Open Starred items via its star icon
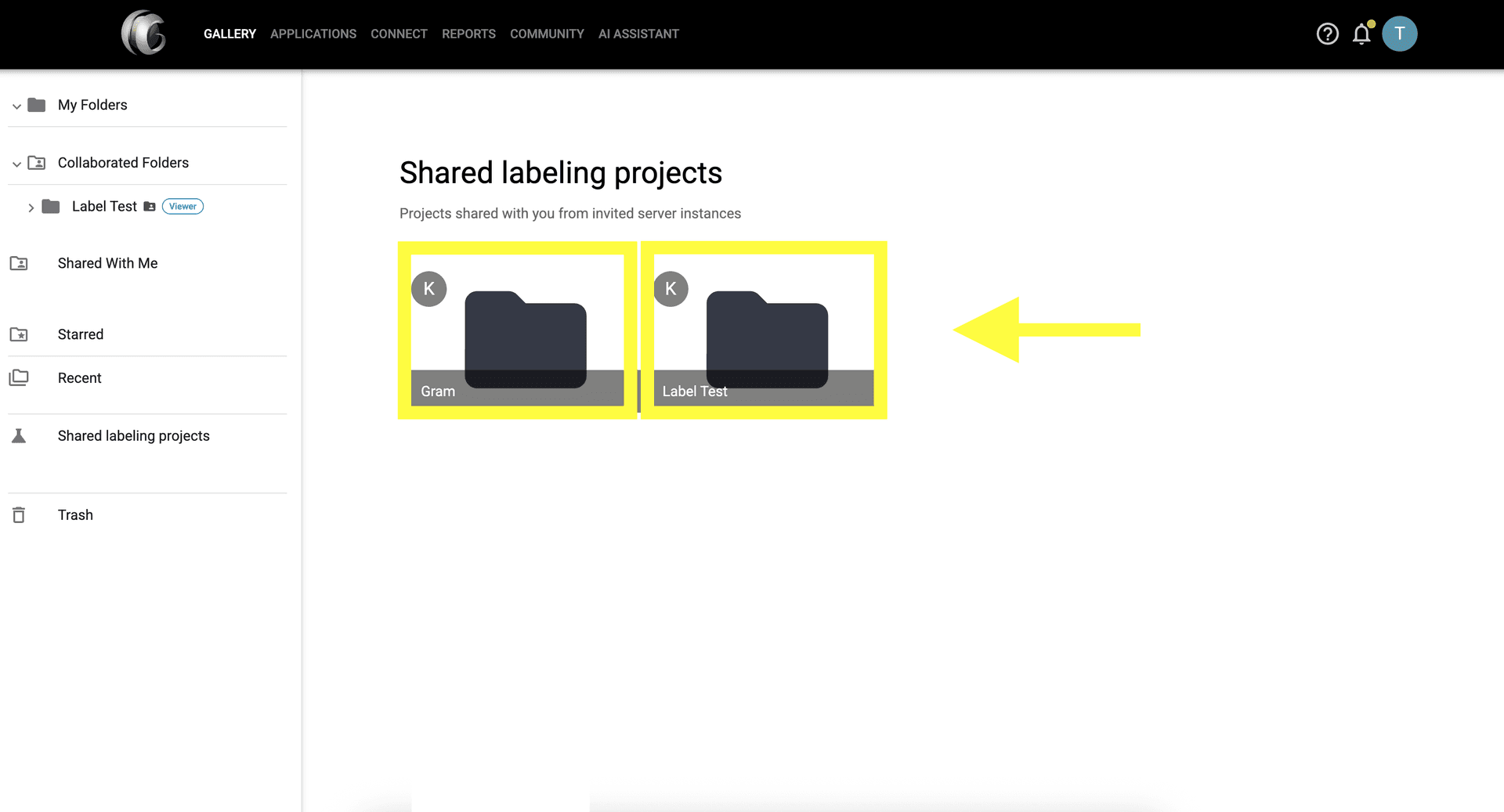Viewport: 1504px width, 812px height. (x=18, y=334)
